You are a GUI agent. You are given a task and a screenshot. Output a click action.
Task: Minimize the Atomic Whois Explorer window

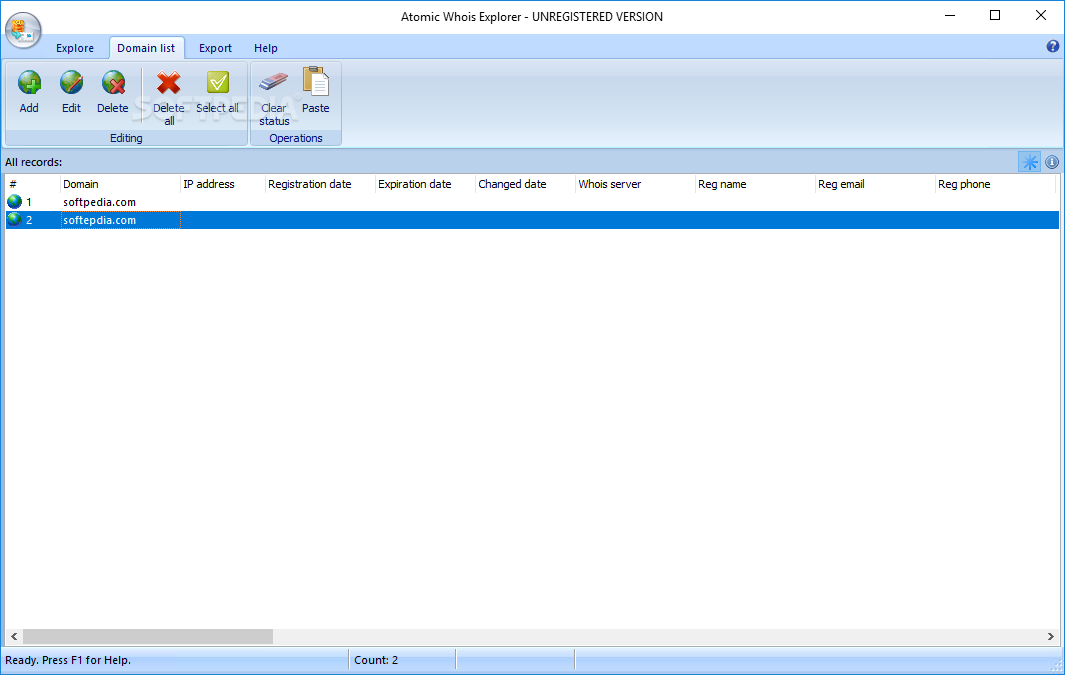point(950,16)
